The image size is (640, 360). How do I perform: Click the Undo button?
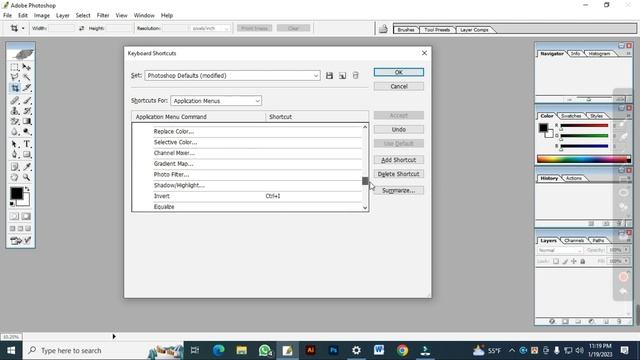coord(399,129)
